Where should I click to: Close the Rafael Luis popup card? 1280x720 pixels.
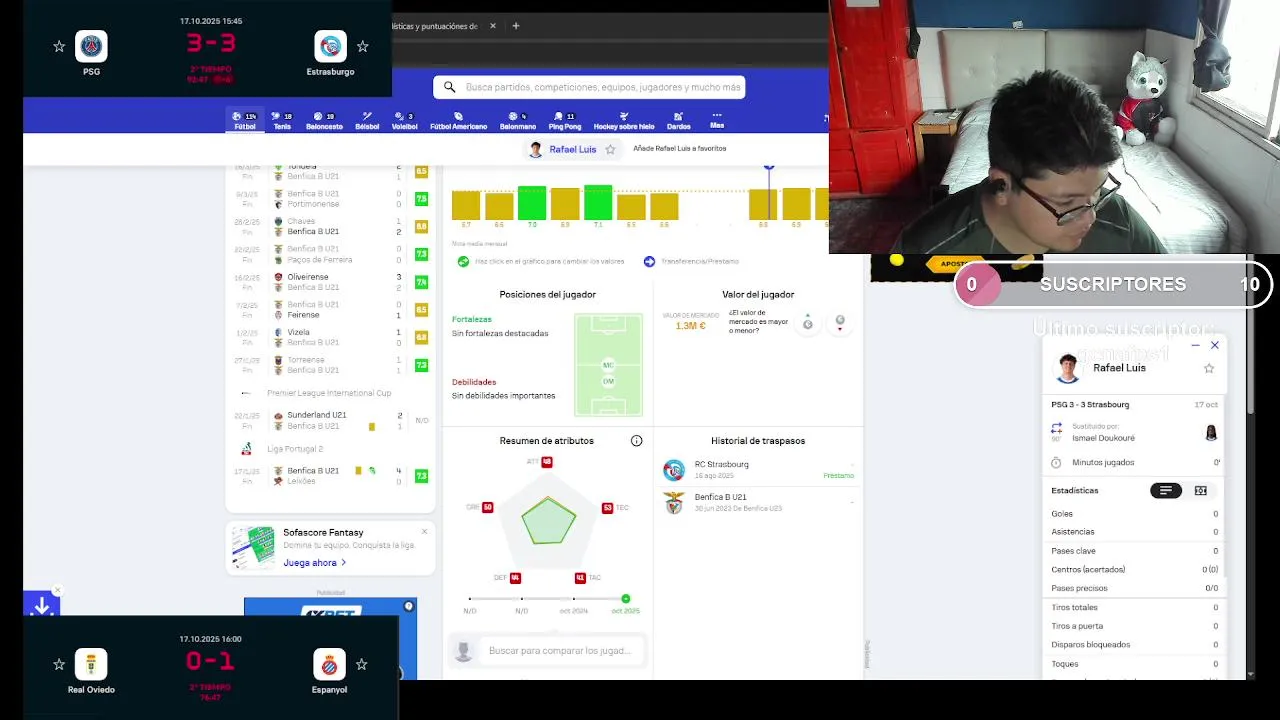1215,345
